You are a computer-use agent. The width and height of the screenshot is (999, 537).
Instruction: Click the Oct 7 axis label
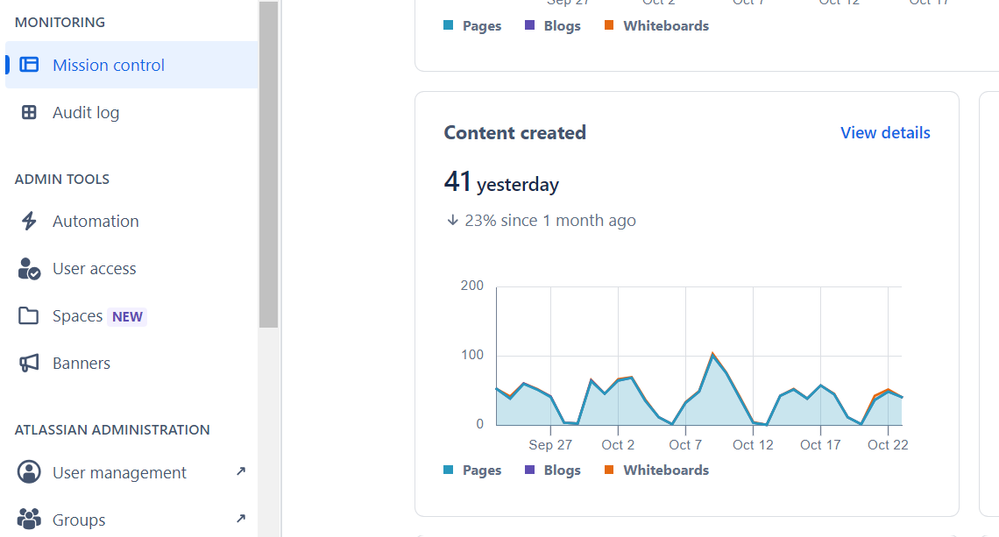[685, 445]
